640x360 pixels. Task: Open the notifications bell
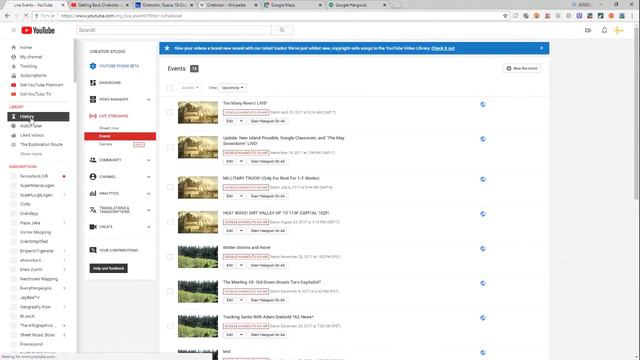(604, 30)
